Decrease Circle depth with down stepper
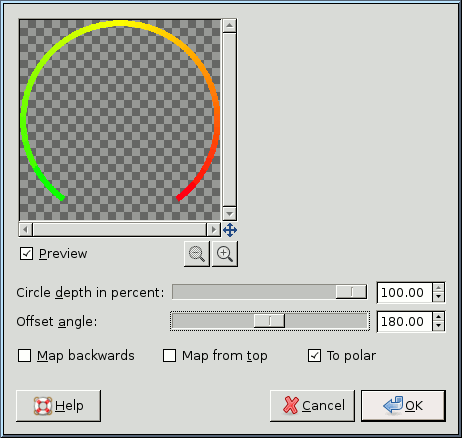Screen dimensions: 462x438 pos(438,297)
